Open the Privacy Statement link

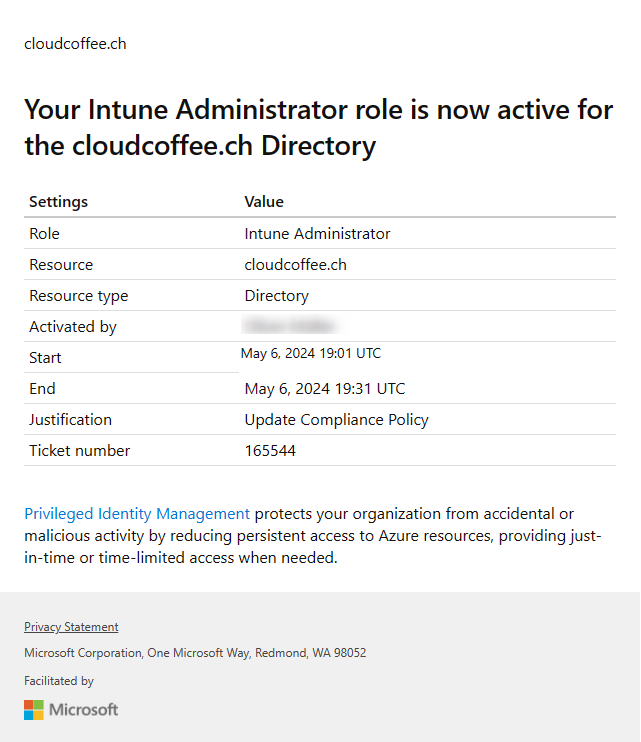tap(71, 627)
